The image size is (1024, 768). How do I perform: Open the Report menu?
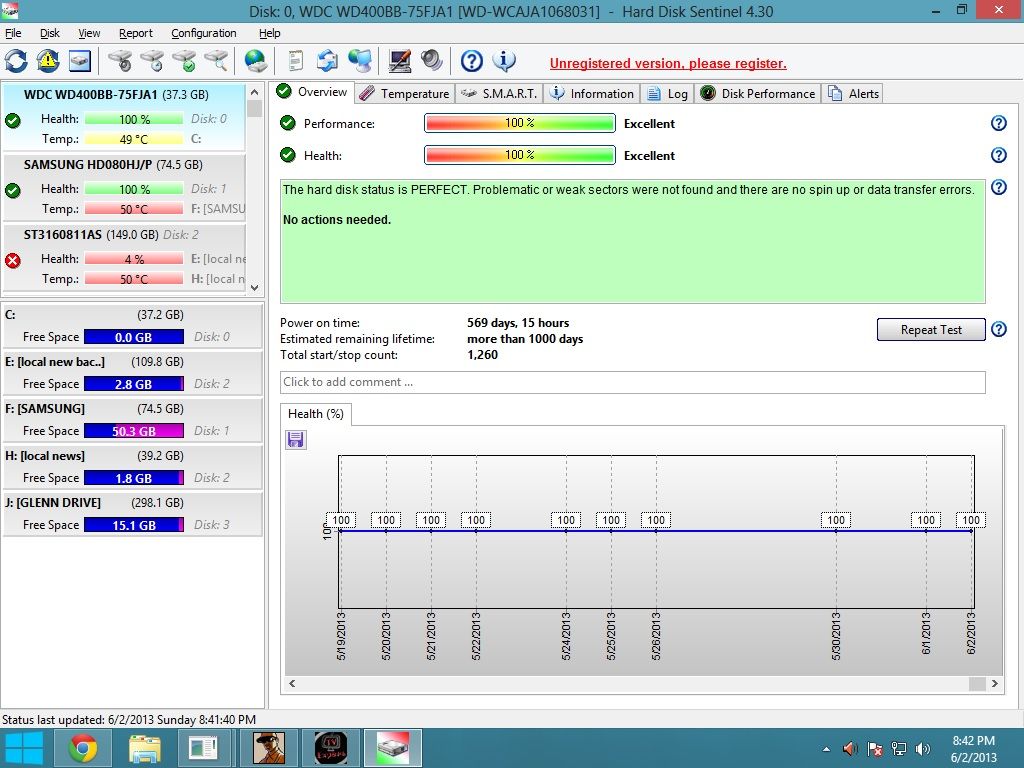point(136,33)
